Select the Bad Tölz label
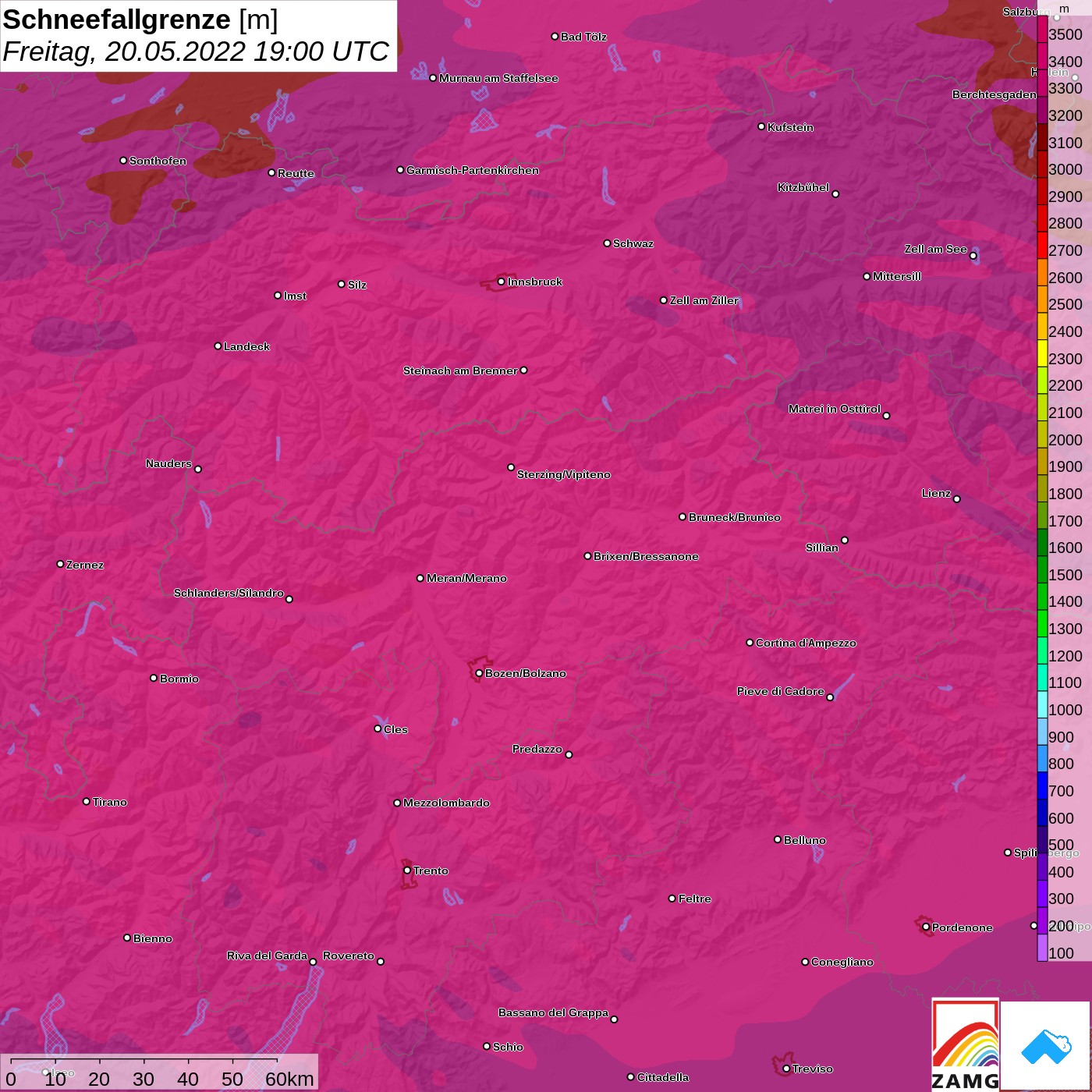 coord(583,37)
